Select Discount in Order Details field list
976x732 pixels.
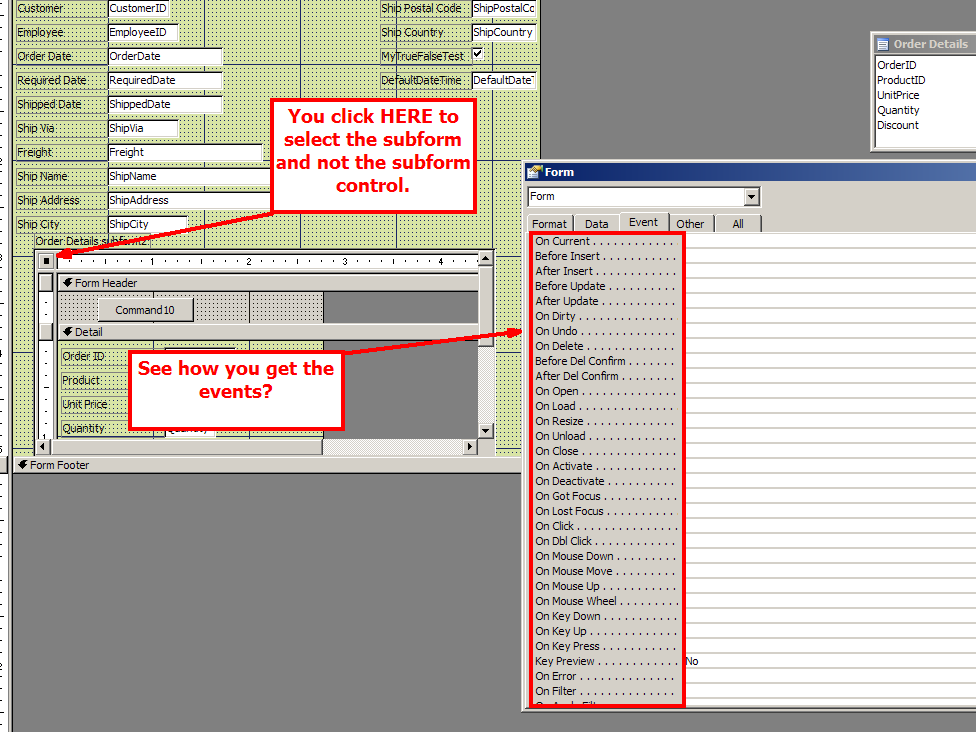coord(898,125)
